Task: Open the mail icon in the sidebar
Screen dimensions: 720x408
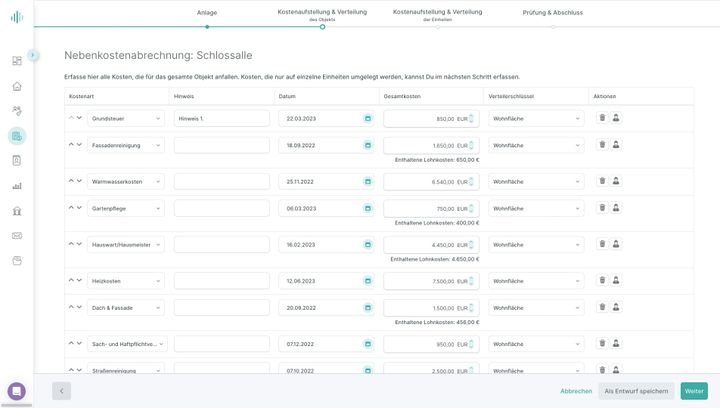Action: (17, 236)
